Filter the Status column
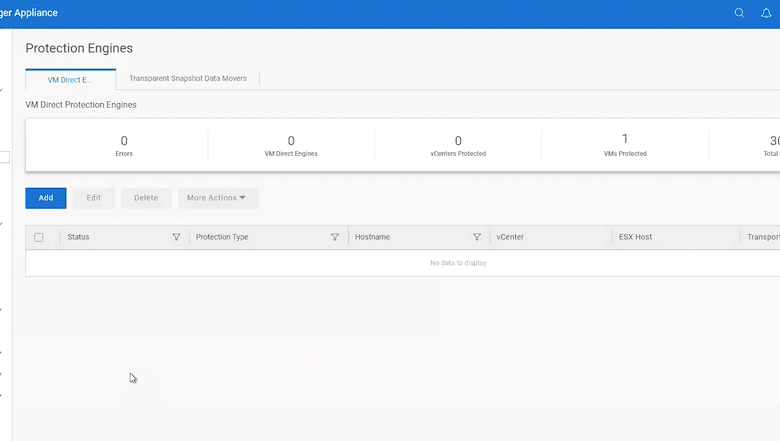 [176, 237]
